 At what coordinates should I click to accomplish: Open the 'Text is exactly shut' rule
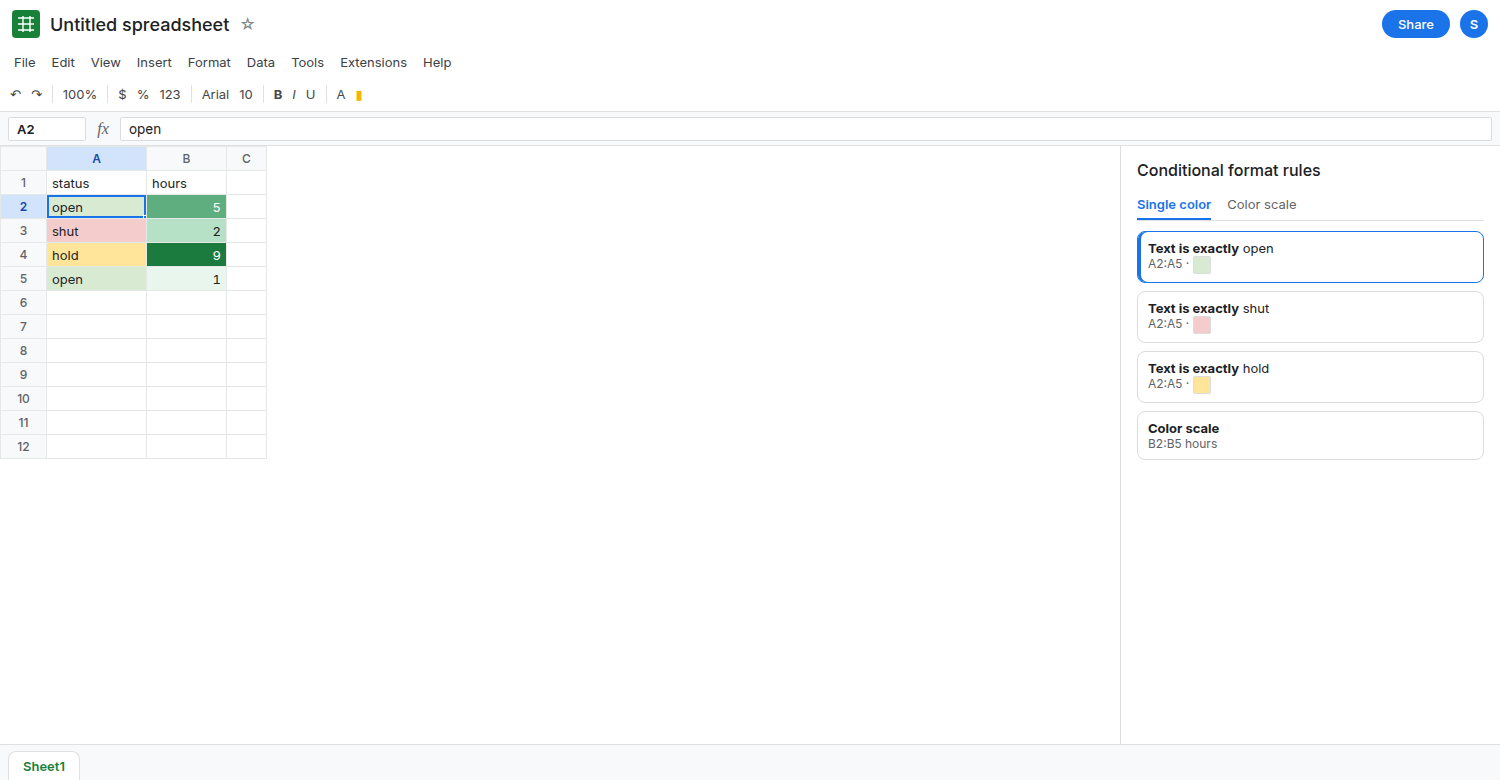(x=1310, y=317)
